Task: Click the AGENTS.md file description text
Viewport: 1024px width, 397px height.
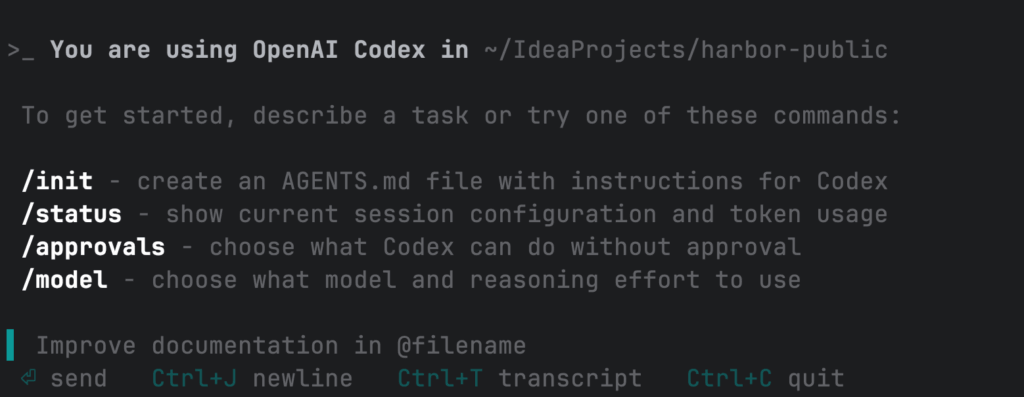Action: (513, 181)
